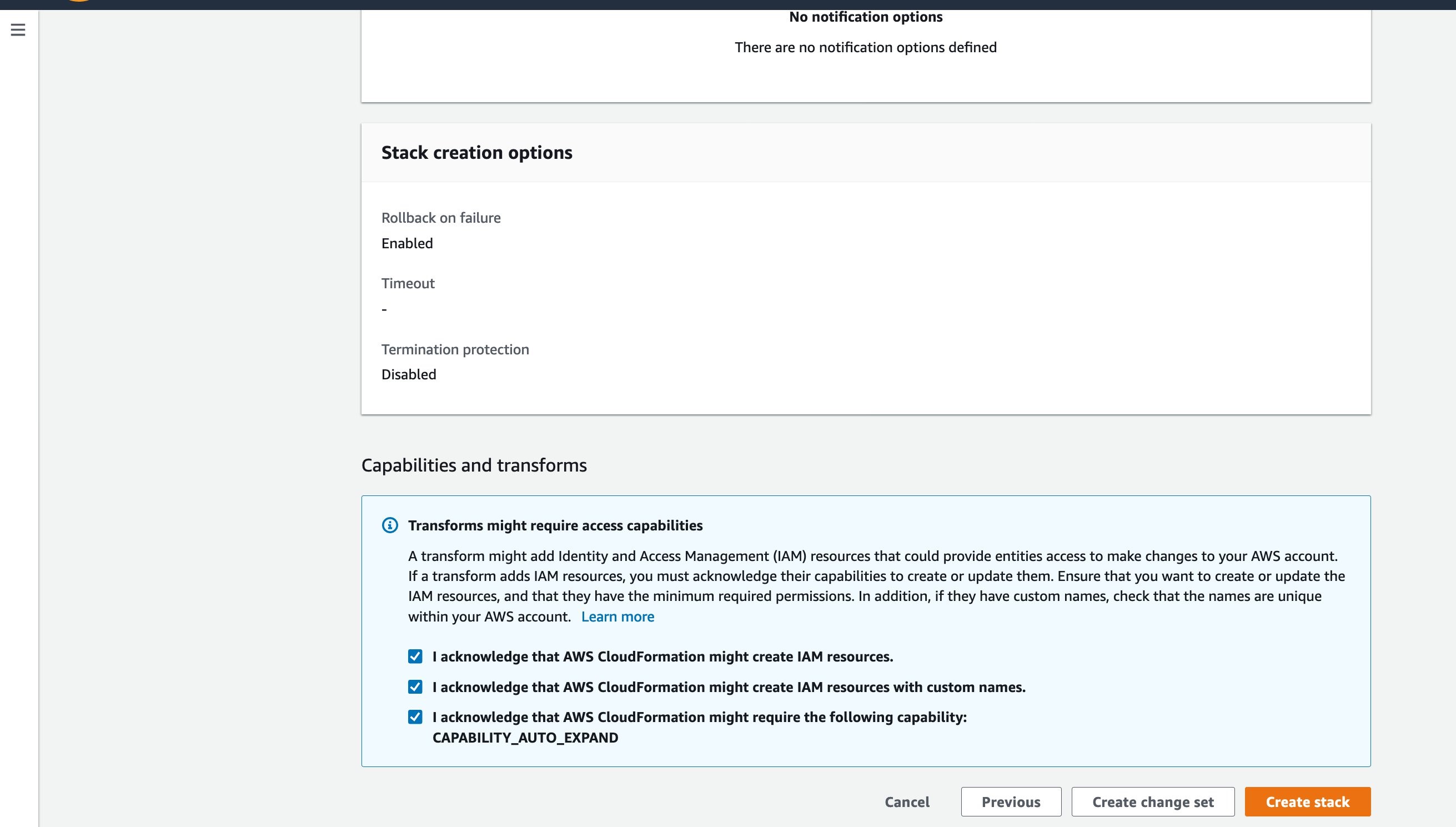
Task: Click the Disabled termination protection value
Action: (x=408, y=374)
